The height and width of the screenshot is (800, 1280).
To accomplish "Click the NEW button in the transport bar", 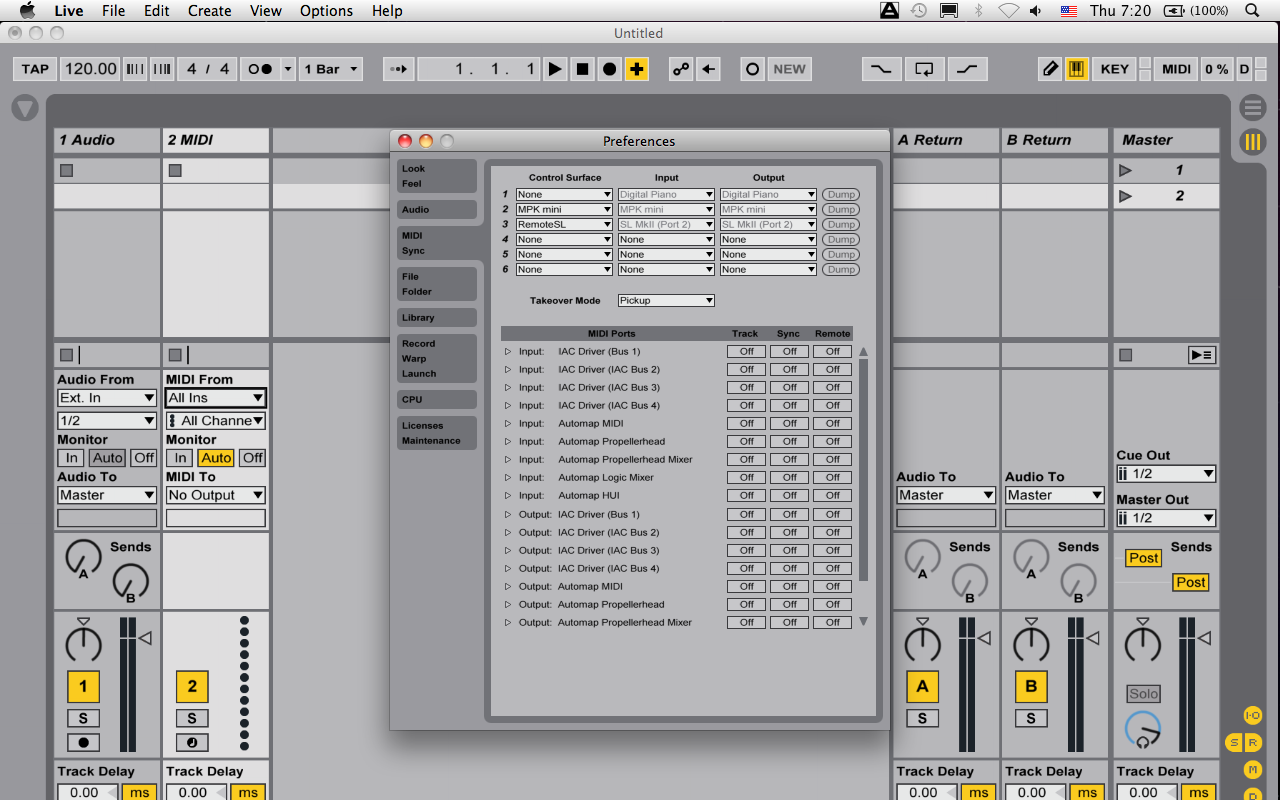I will point(789,69).
